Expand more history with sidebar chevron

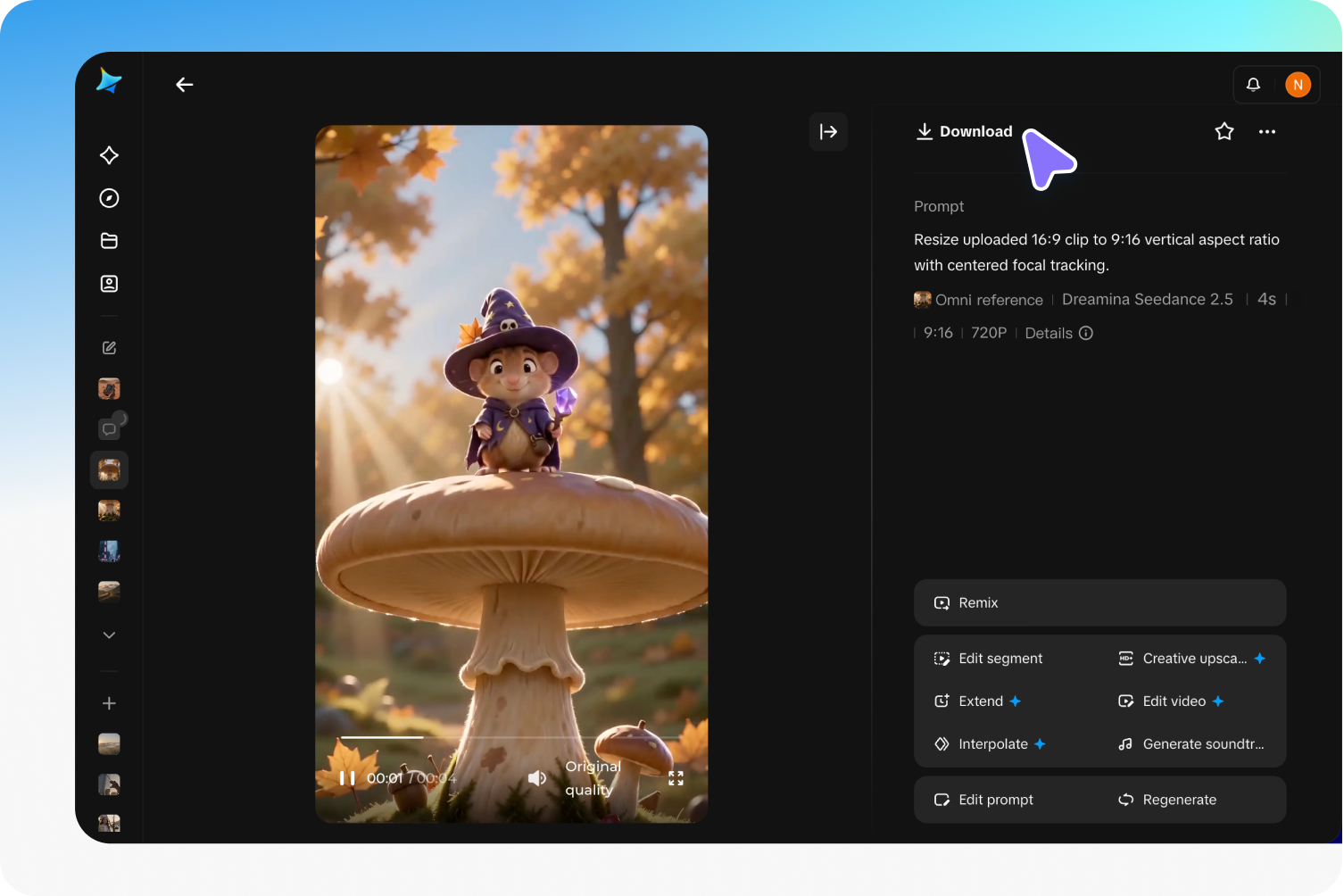tap(109, 635)
